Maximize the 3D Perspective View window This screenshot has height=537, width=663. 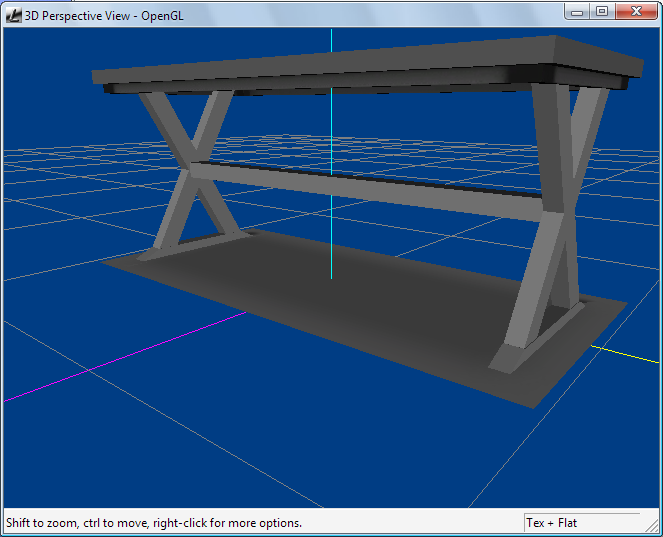(602, 11)
